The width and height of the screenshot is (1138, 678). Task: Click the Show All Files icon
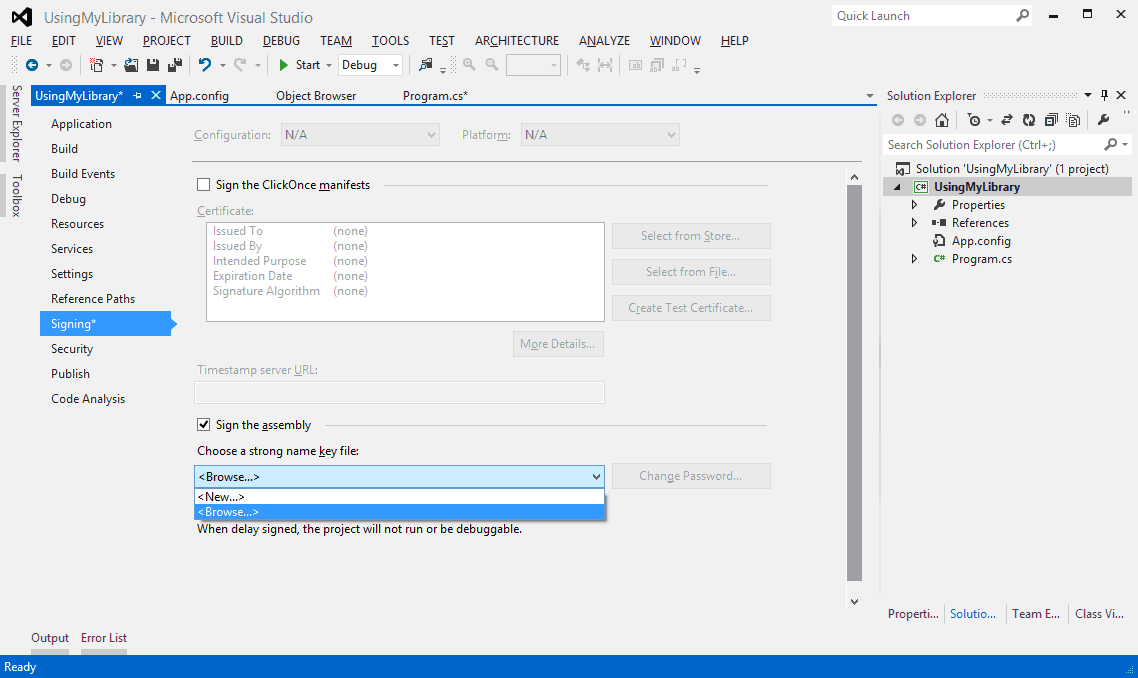tap(1074, 119)
